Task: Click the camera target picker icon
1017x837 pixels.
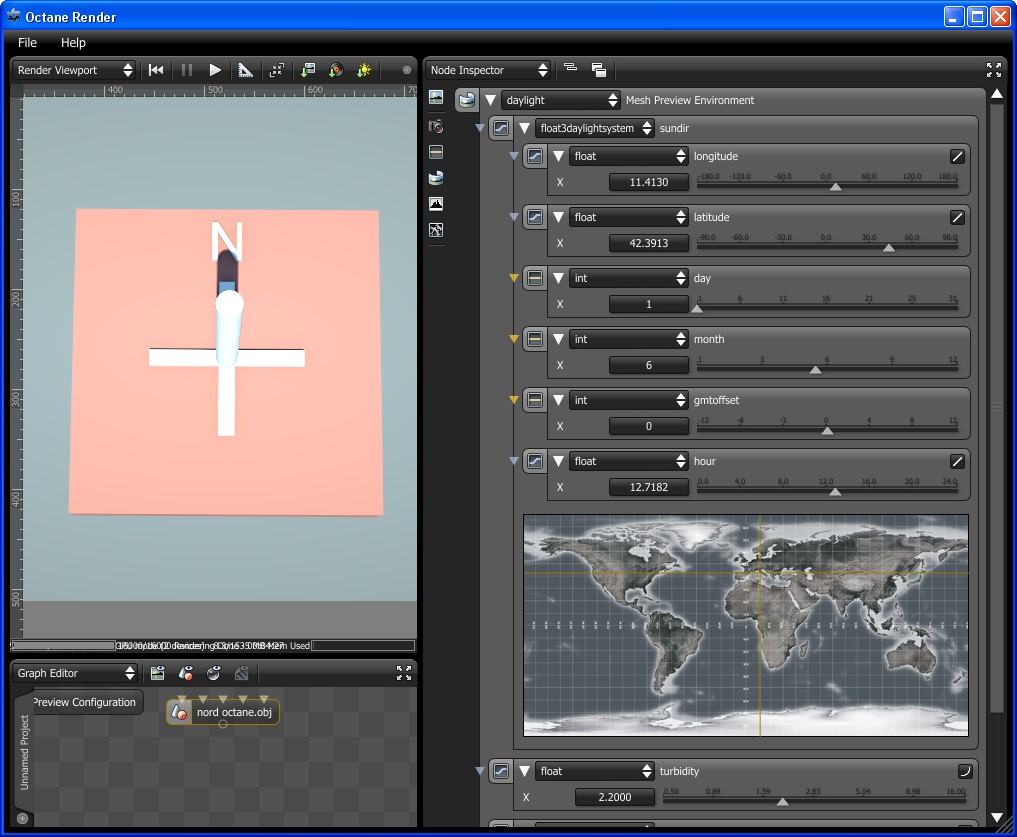Action: [x=336, y=70]
